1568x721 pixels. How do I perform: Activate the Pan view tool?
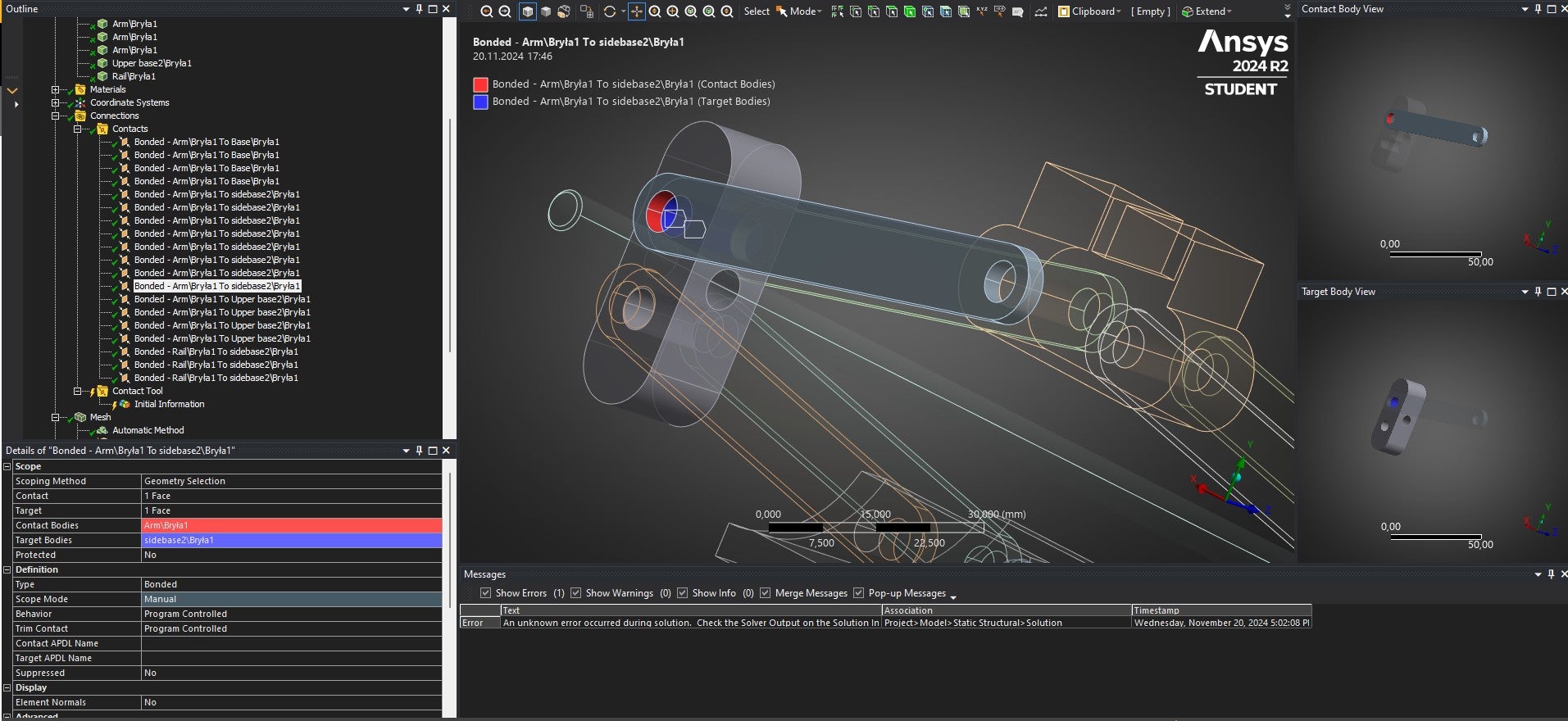point(637,11)
